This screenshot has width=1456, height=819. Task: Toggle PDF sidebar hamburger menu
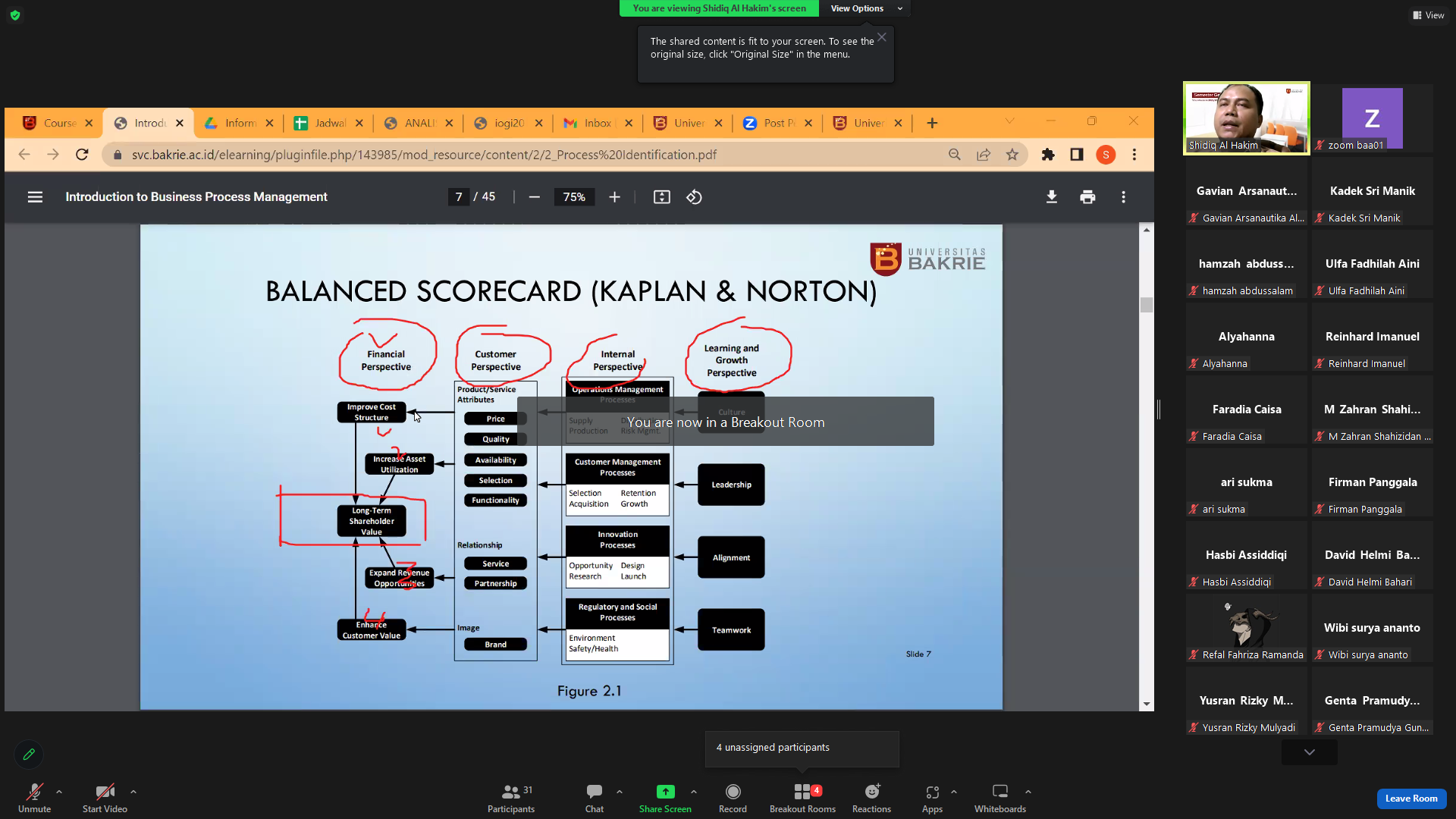(35, 197)
